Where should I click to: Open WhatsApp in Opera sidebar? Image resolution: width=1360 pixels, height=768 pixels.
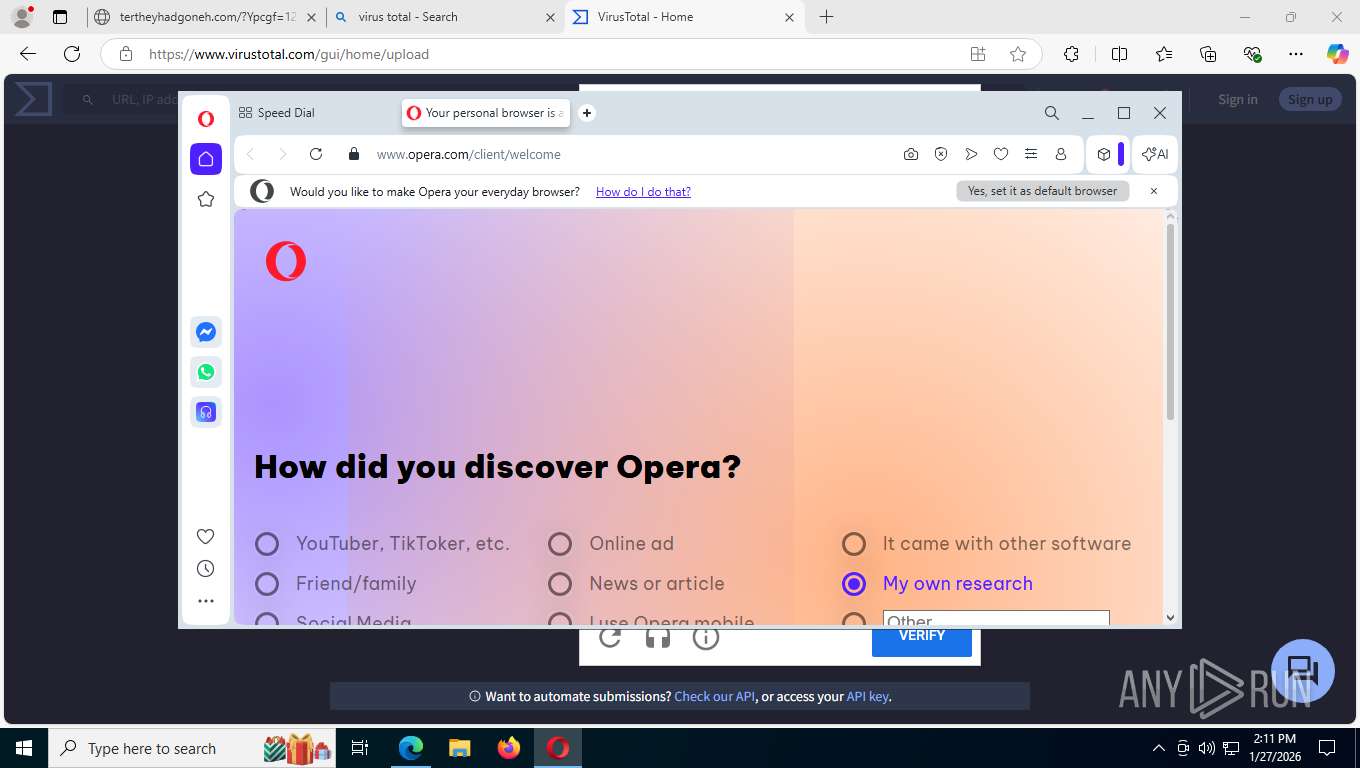point(206,372)
